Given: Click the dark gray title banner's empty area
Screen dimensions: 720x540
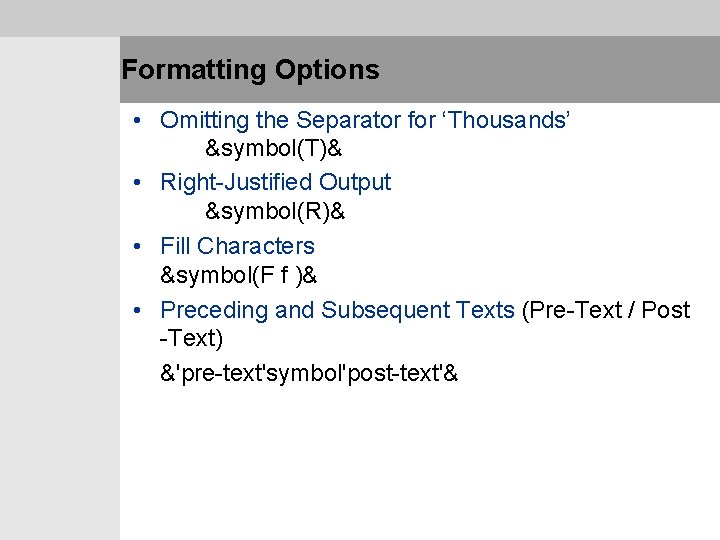Looking at the screenshot, I should click(550, 70).
